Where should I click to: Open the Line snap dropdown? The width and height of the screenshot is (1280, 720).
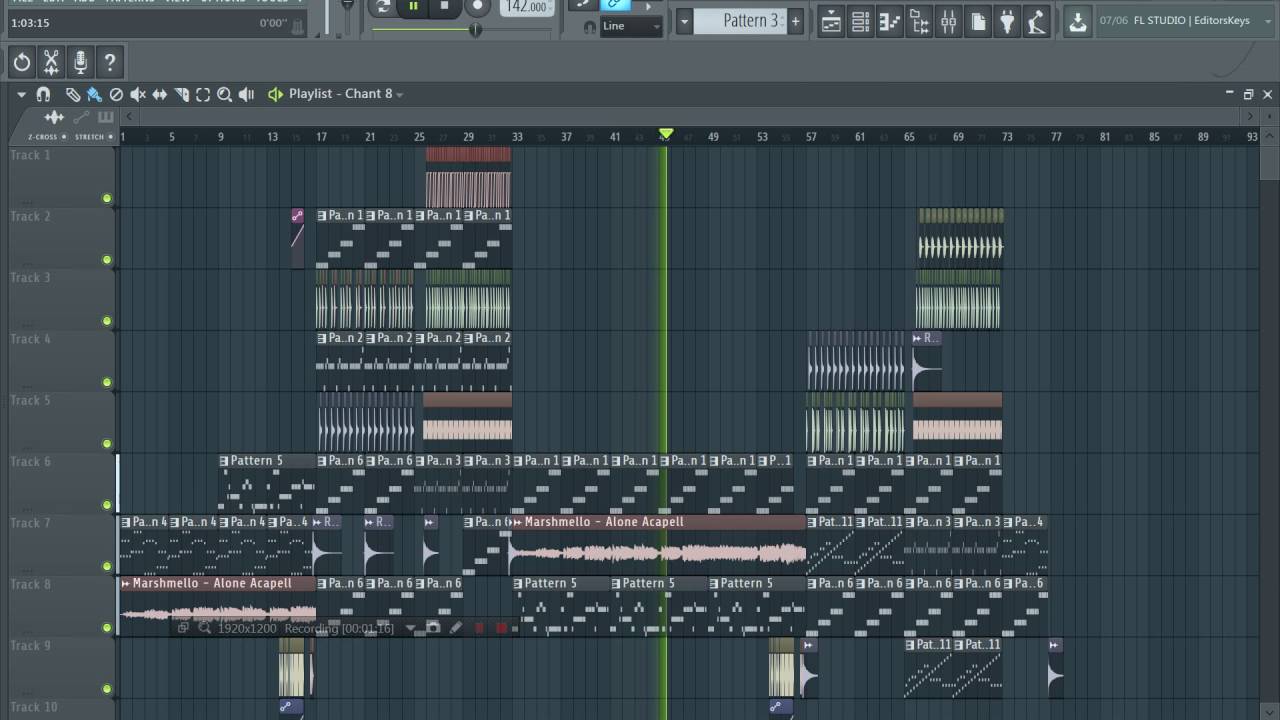[631, 26]
